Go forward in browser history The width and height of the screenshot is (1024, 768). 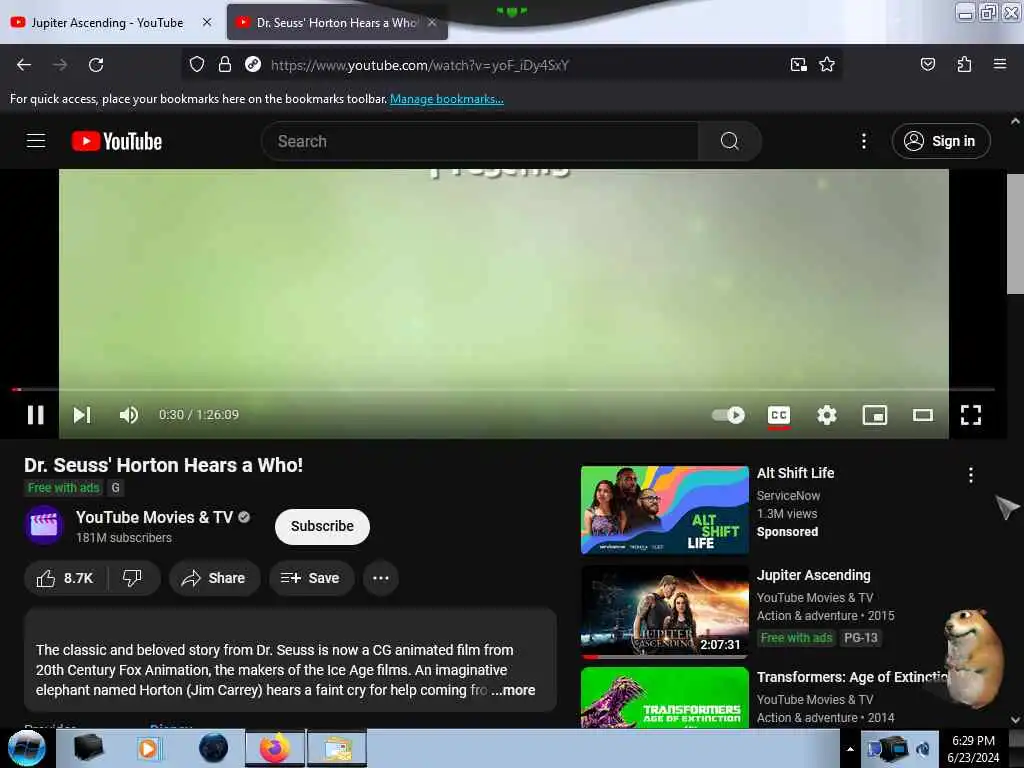pyautogui.click(x=60, y=65)
